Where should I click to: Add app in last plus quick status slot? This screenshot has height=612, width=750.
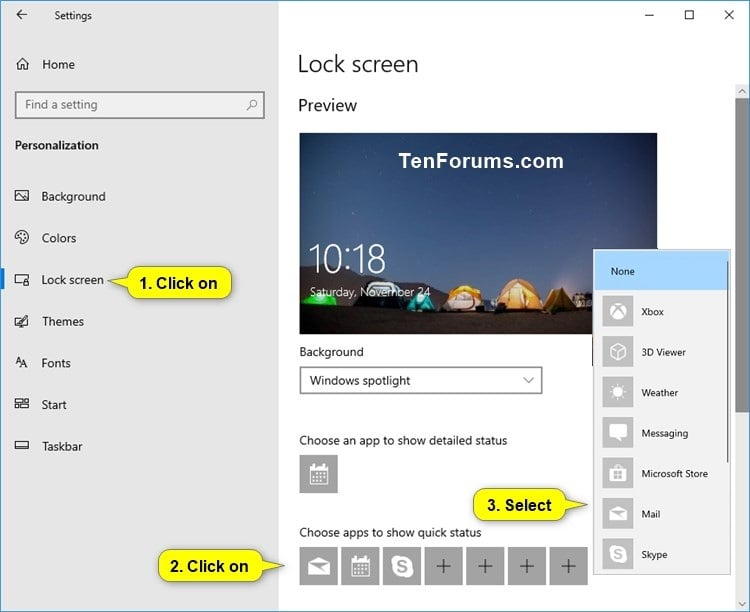click(568, 566)
